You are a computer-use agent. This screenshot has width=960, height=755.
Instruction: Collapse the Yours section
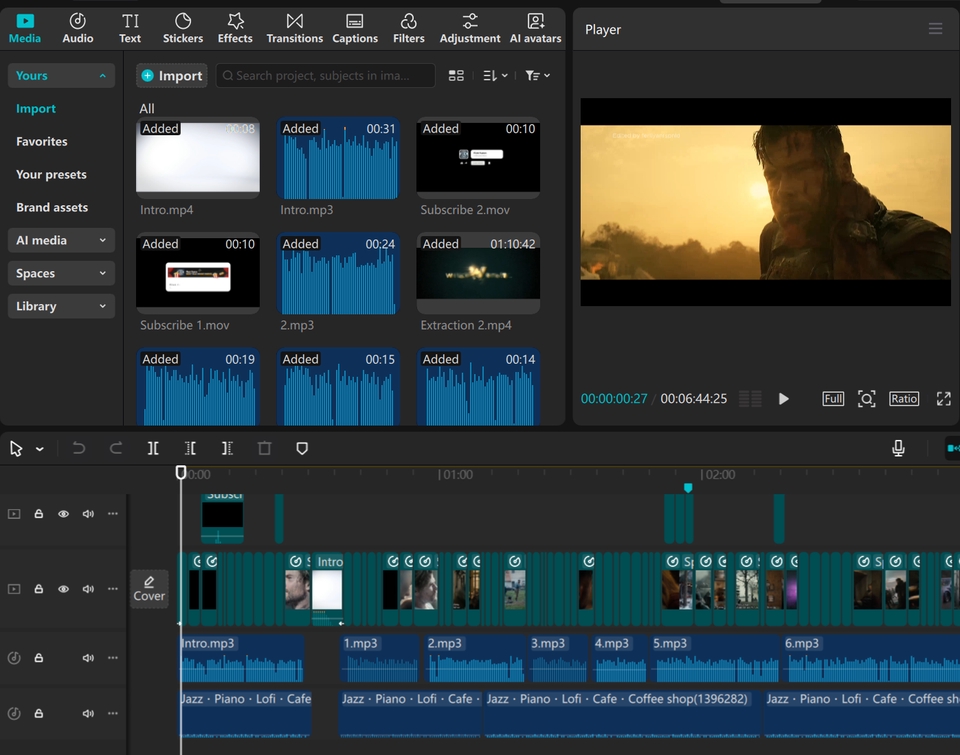coord(61,75)
